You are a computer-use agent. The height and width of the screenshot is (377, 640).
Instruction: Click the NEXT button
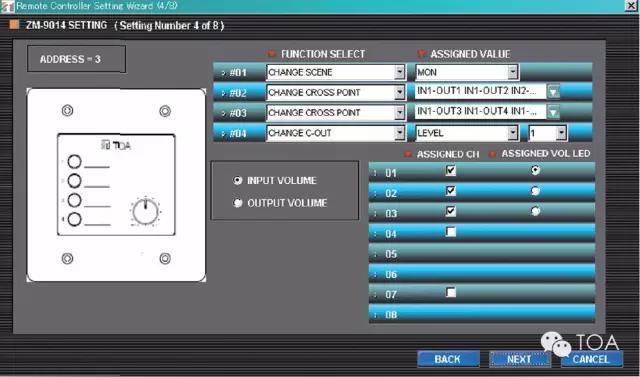(x=520, y=359)
